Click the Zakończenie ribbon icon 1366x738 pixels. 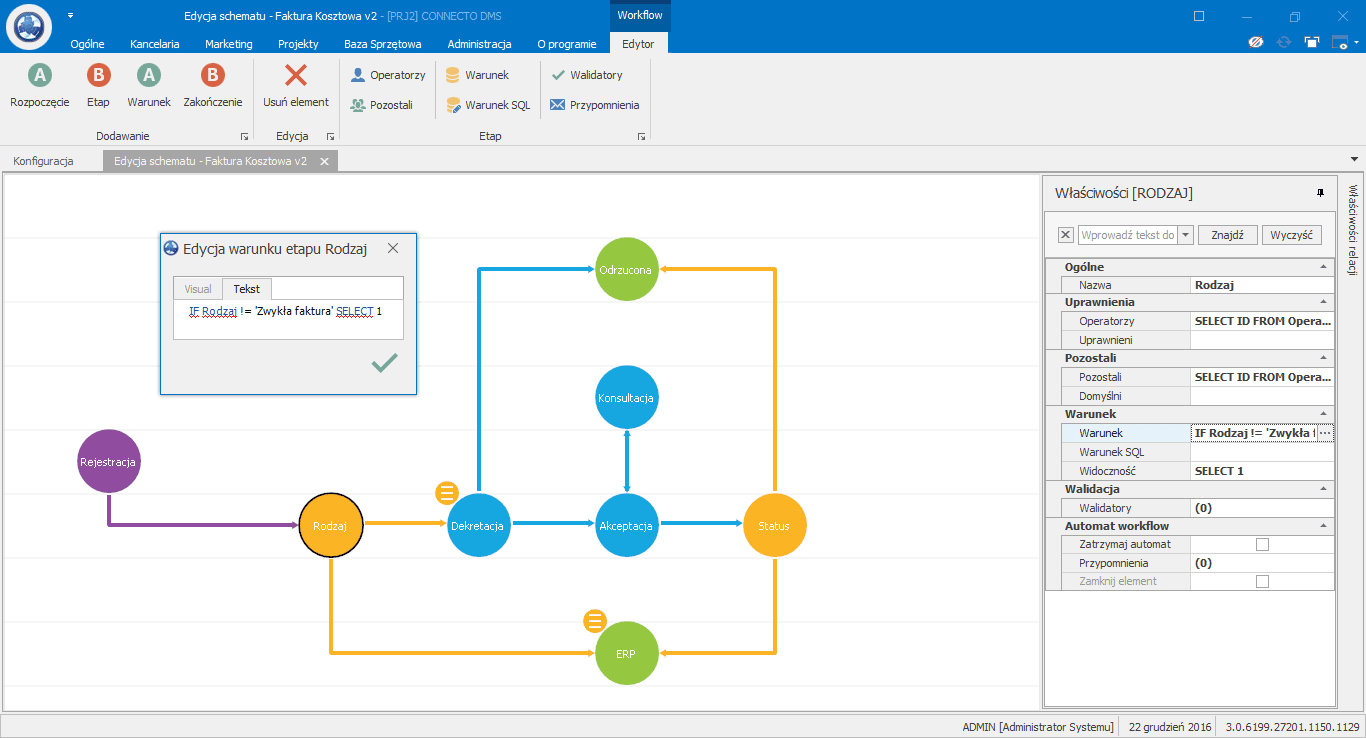(x=212, y=76)
